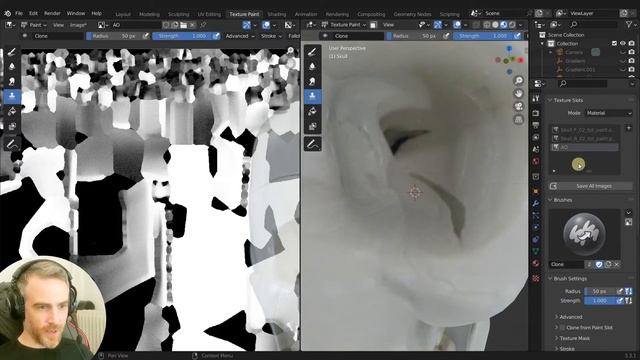Adjust Radius slider in Brush Settings panel
Image resolution: width=640 pixels, height=360 pixels.
(600, 291)
